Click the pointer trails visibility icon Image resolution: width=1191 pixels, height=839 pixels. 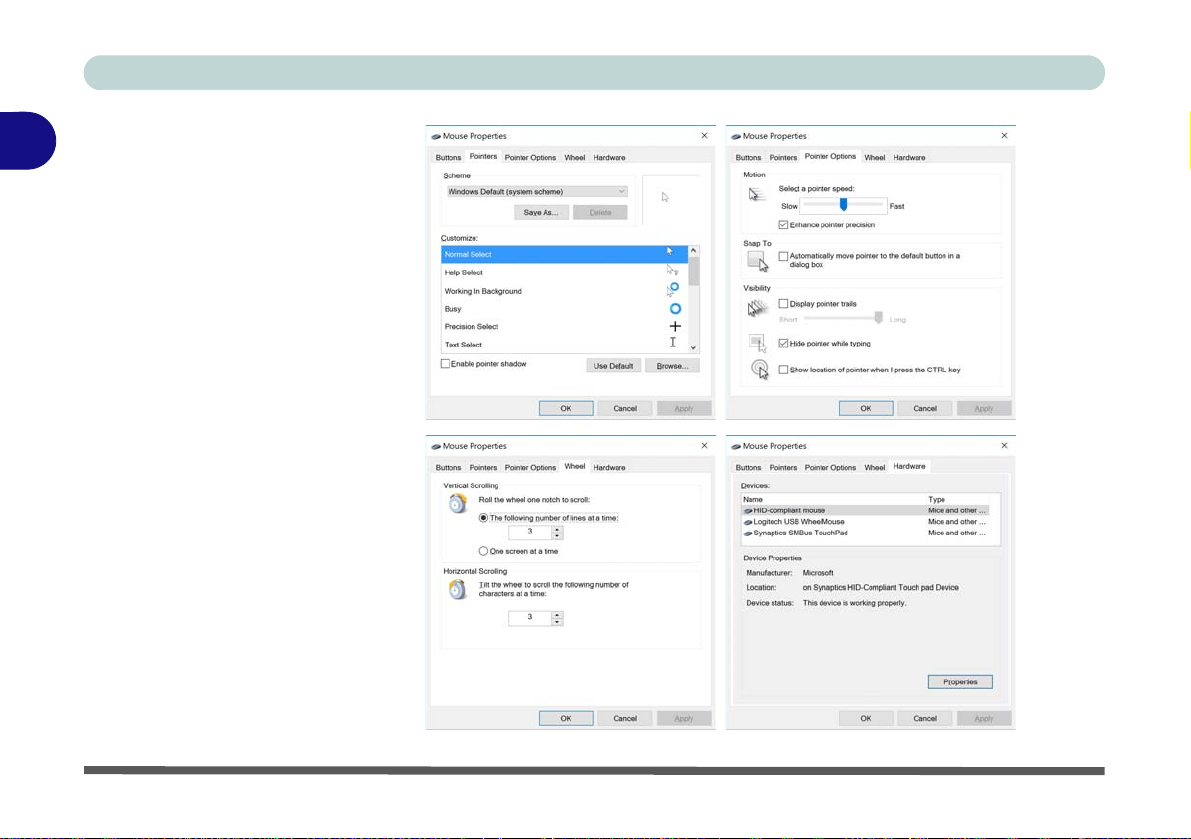(757, 308)
